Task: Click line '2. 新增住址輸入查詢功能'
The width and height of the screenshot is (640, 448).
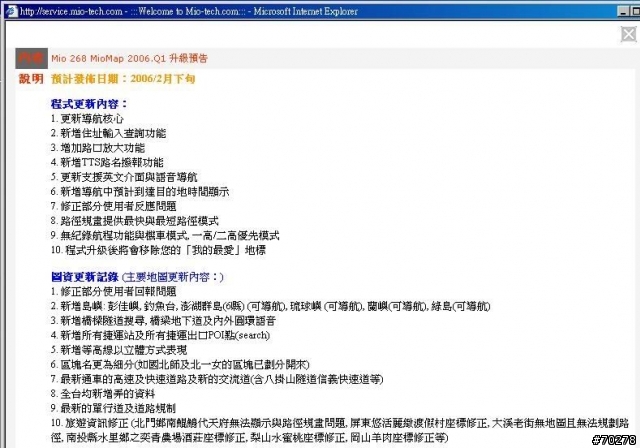Action: [108, 133]
